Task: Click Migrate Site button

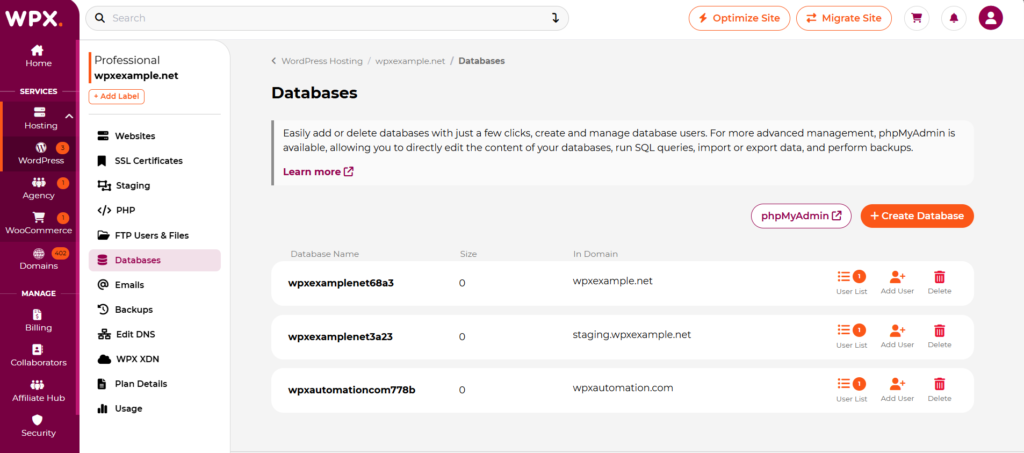Action: tap(844, 18)
